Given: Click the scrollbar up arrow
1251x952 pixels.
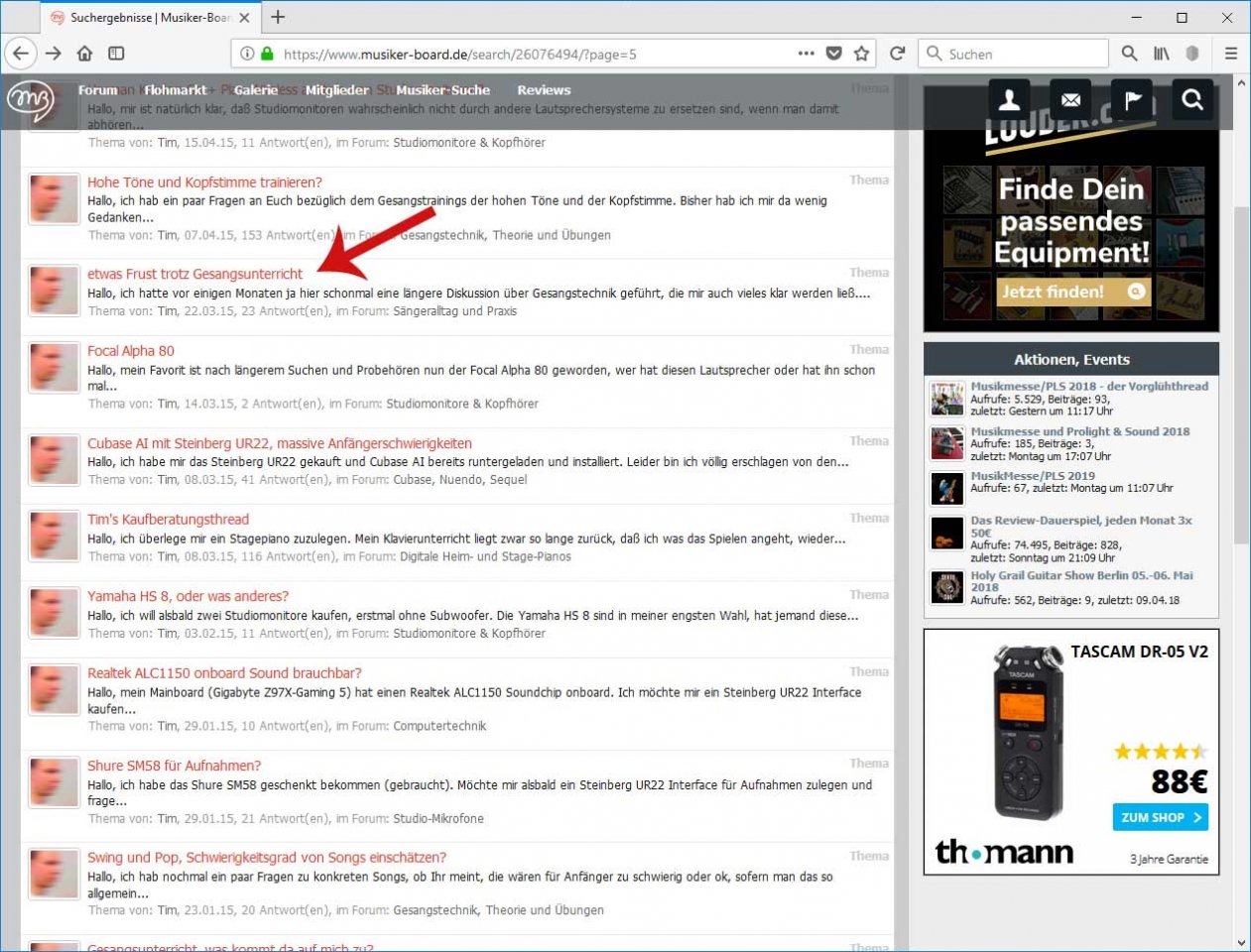Looking at the screenshot, I should pos(1241,83).
